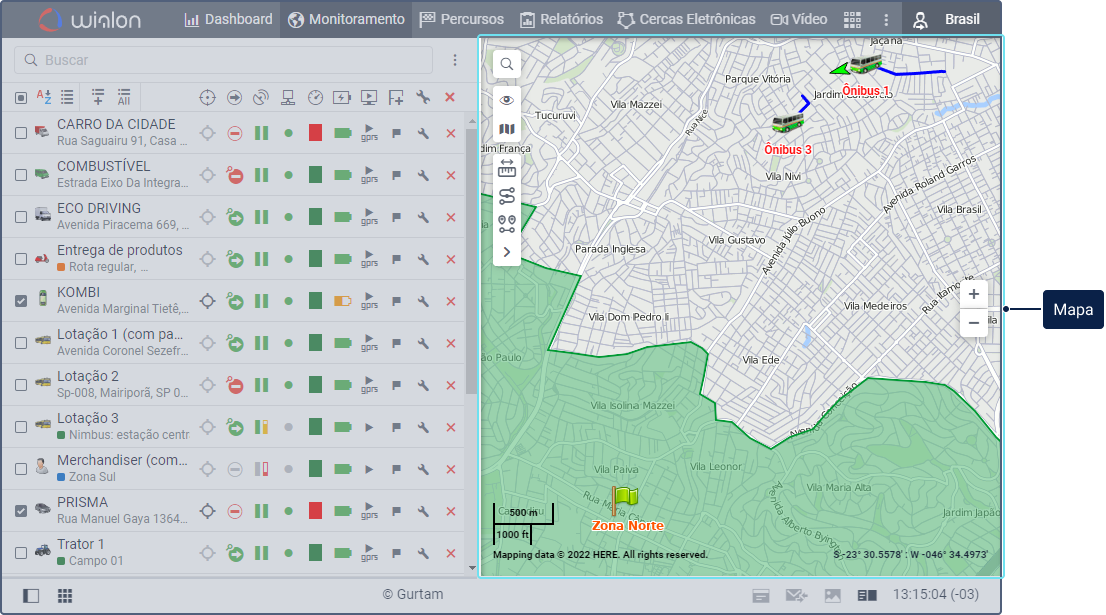Open the Cercas Eletrônicas tab
1106x615 pixels.
point(687,19)
